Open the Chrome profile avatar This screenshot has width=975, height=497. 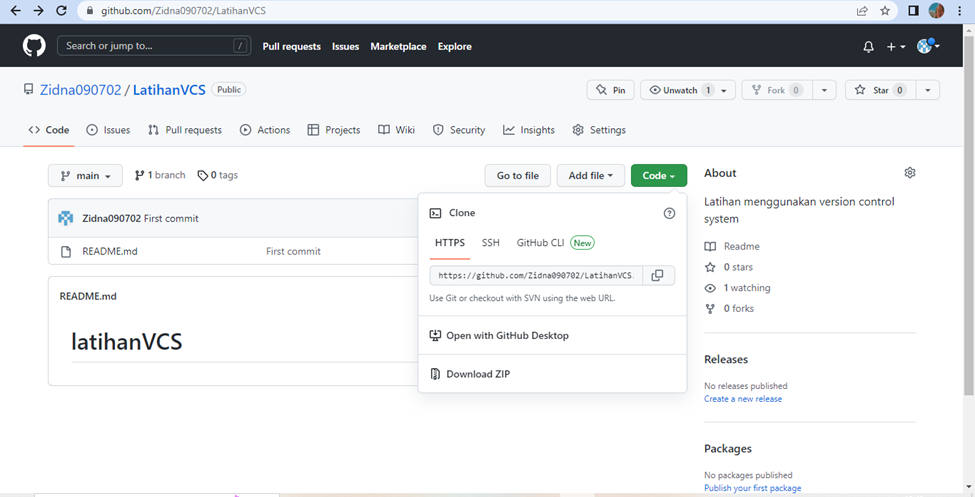point(936,11)
